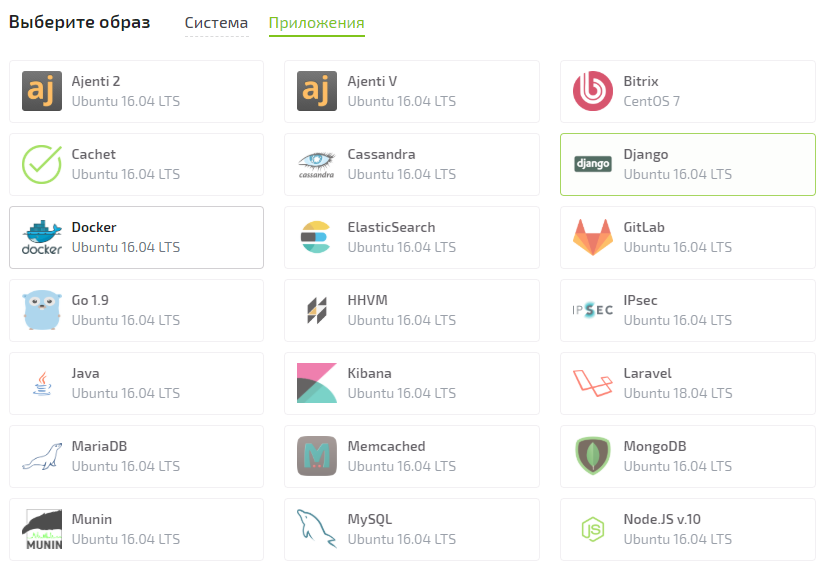The height and width of the screenshot is (566, 826).
Task: Select the MariaDB image title
Action: [x=99, y=446]
